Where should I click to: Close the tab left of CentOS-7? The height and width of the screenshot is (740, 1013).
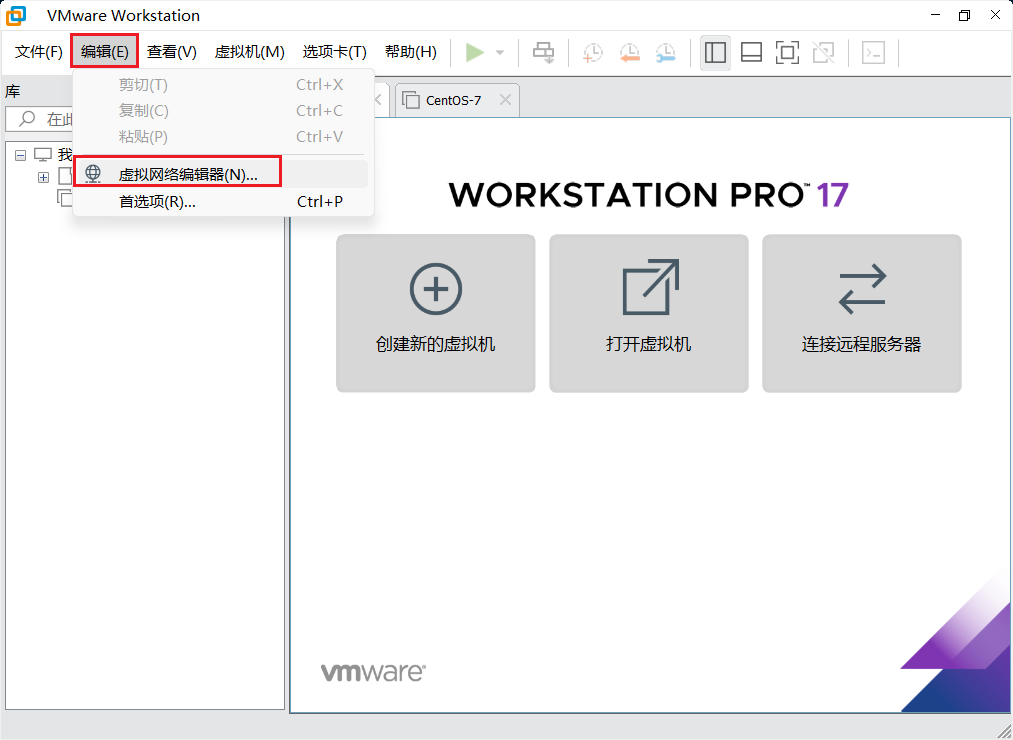point(378,100)
